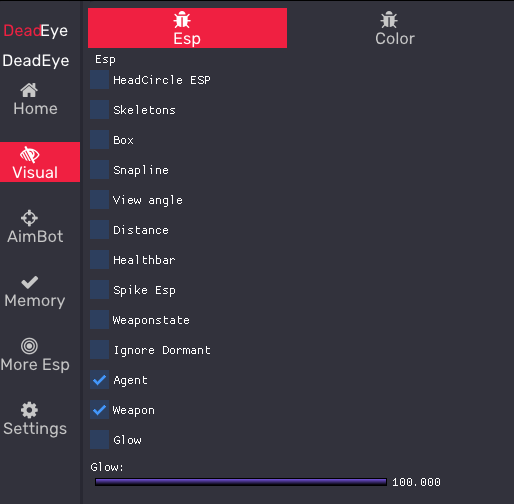Image resolution: width=514 pixels, height=504 pixels.
Task: Tick the Healthbar checkbox
Action: pos(99,260)
